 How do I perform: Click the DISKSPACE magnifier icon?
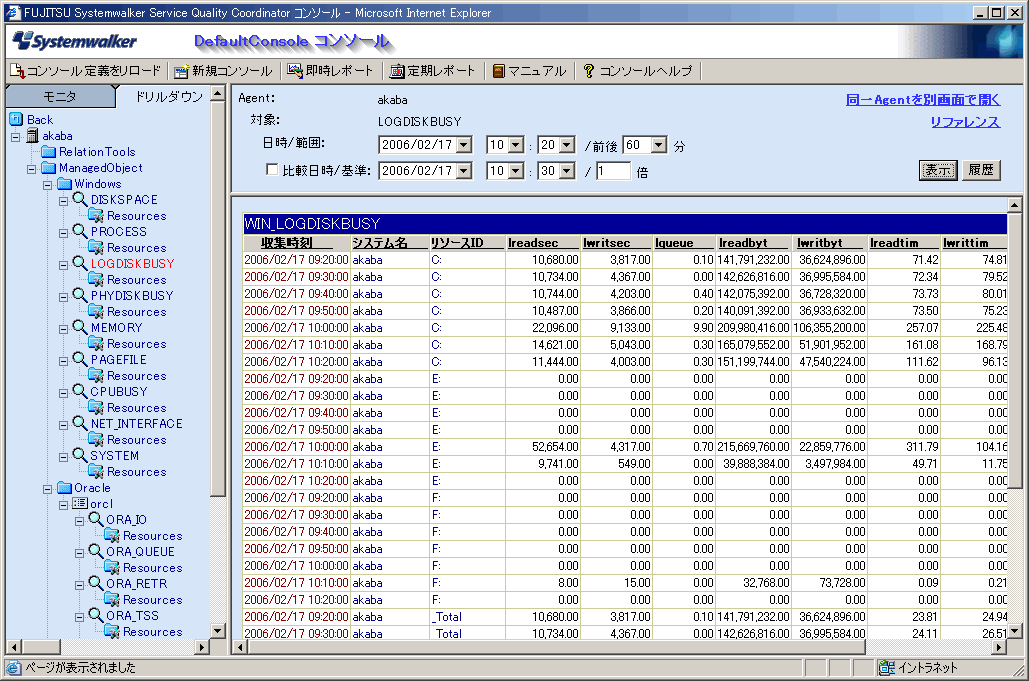pos(80,199)
